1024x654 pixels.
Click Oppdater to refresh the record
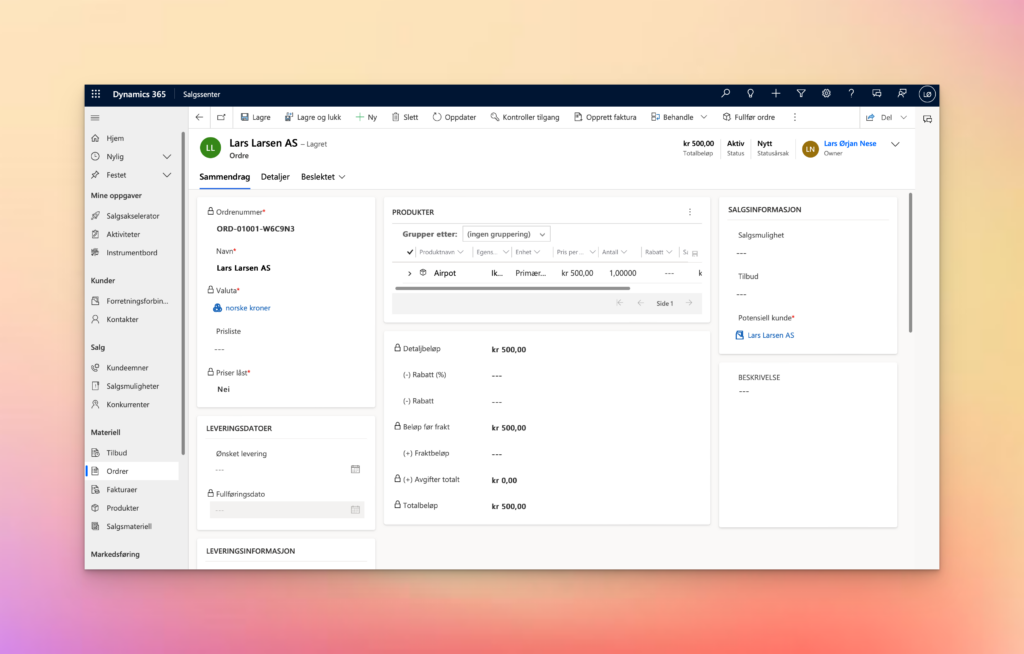click(454, 116)
